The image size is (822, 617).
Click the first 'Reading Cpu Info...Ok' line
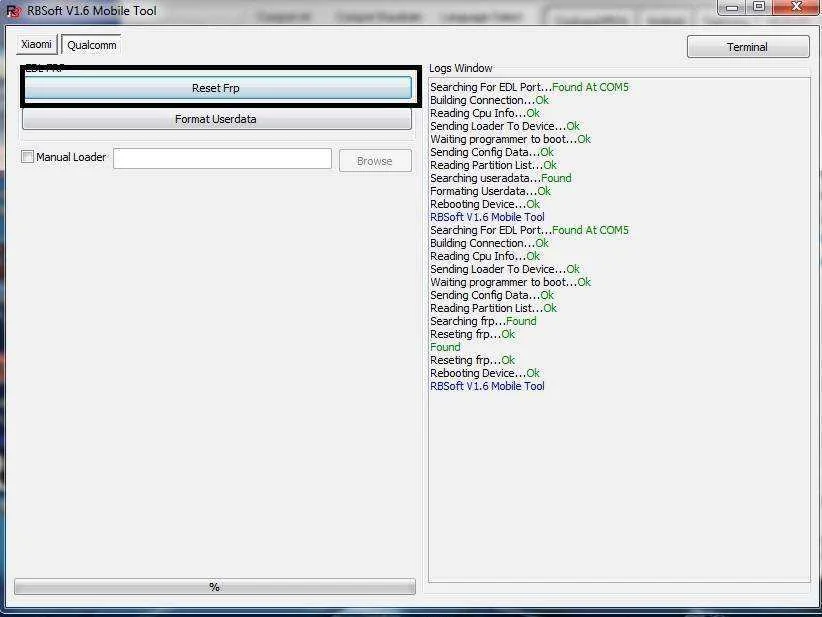[x=485, y=113]
